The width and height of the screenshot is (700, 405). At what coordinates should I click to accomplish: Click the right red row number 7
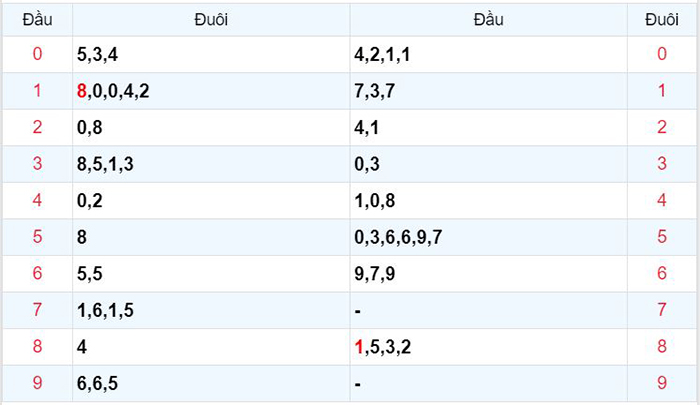pyautogui.click(x=662, y=310)
